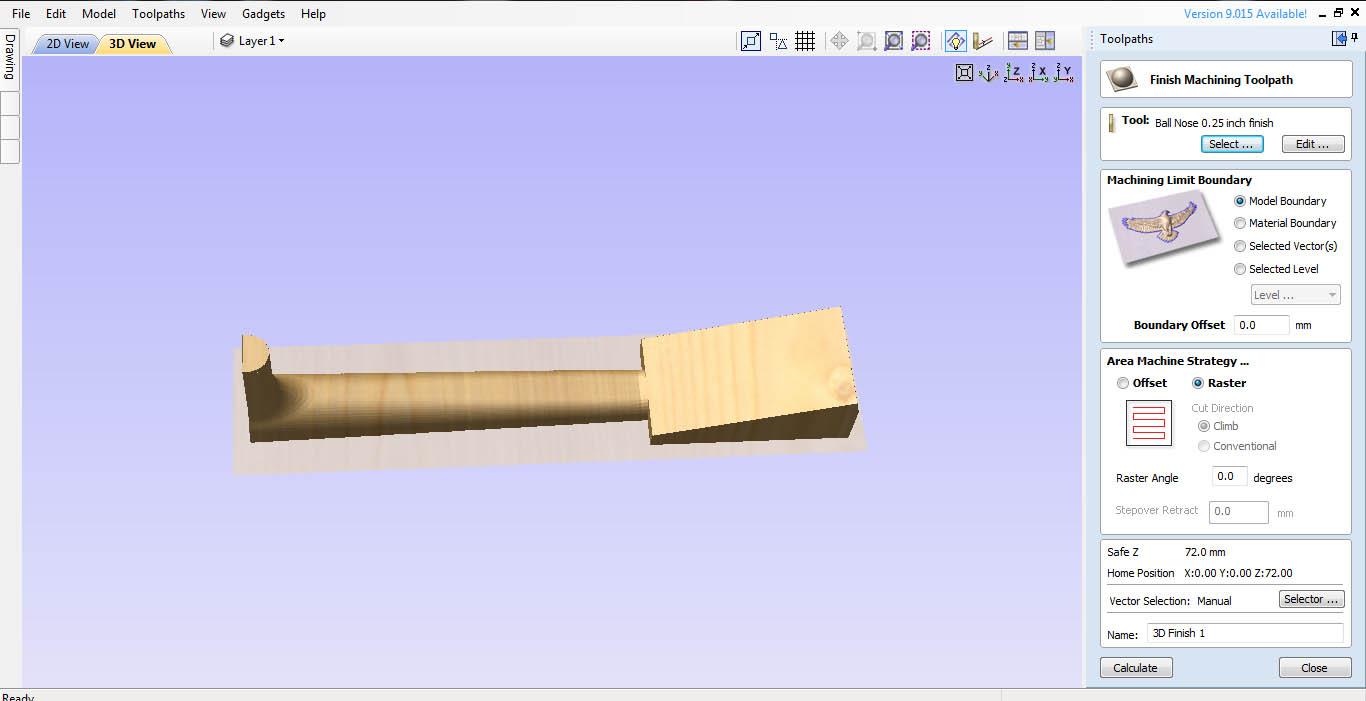Viewport: 1366px width, 701px height.
Task: Click the raster strategy pattern preview
Action: pos(1148,423)
